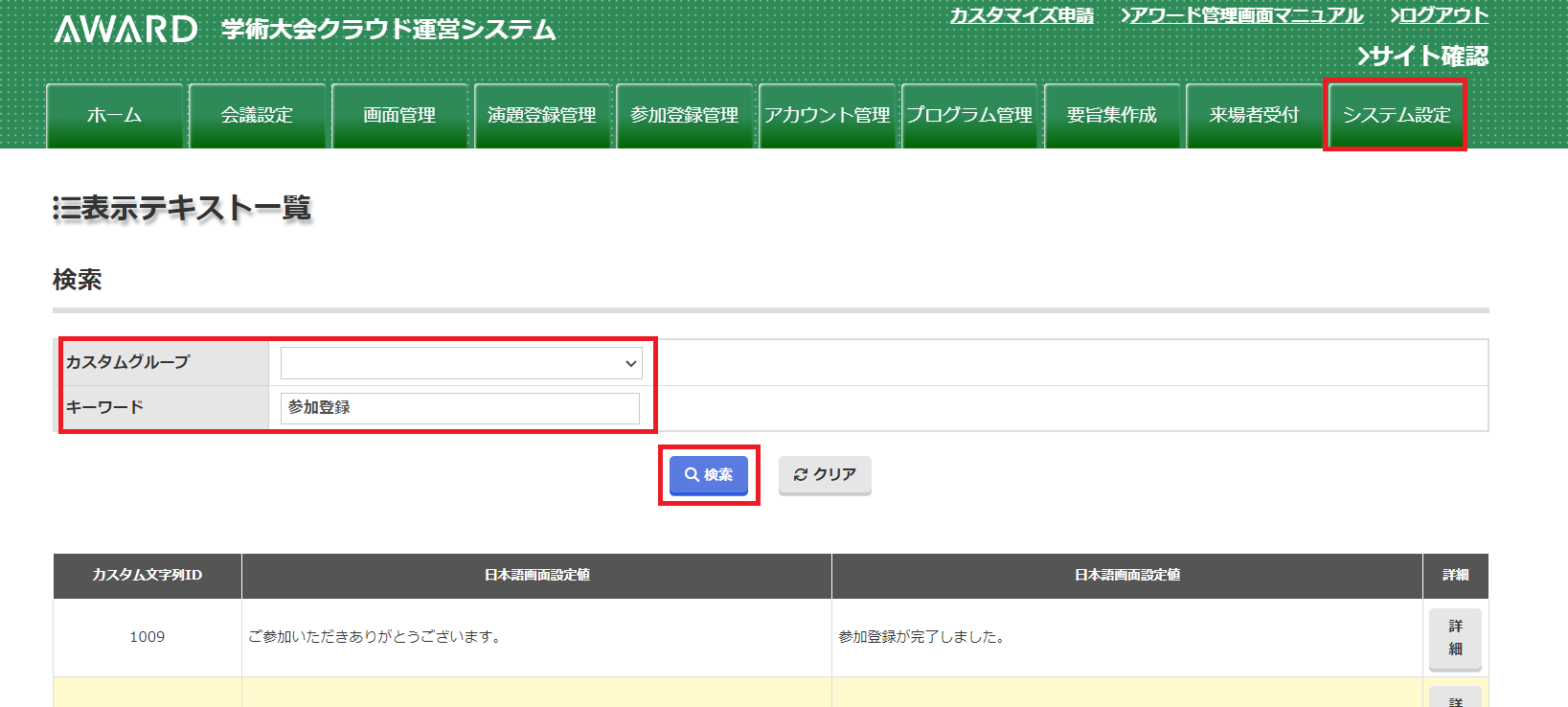This screenshot has height=707, width=1568.
Task: Click 詳細 button for row 1009
Action: (x=1454, y=638)
